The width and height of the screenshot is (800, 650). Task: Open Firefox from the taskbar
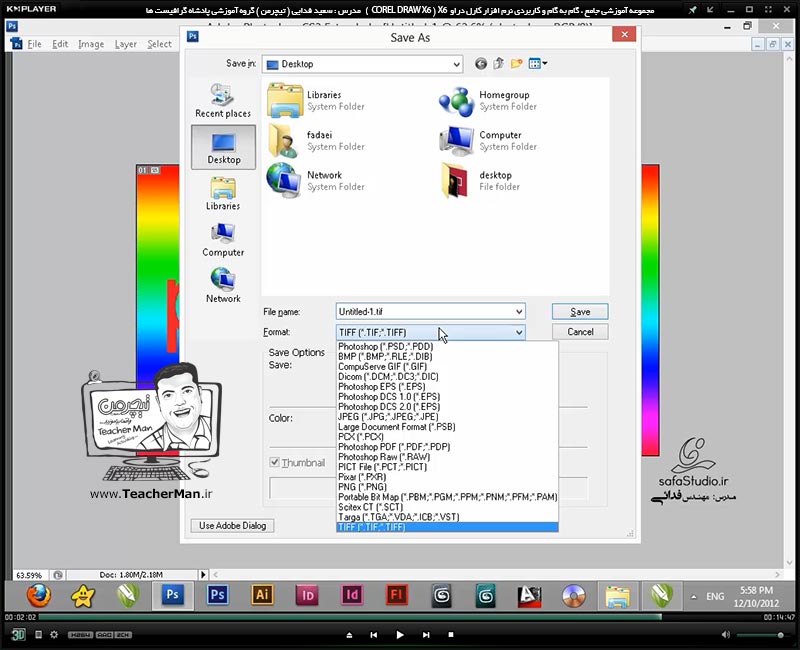[39, 595]
